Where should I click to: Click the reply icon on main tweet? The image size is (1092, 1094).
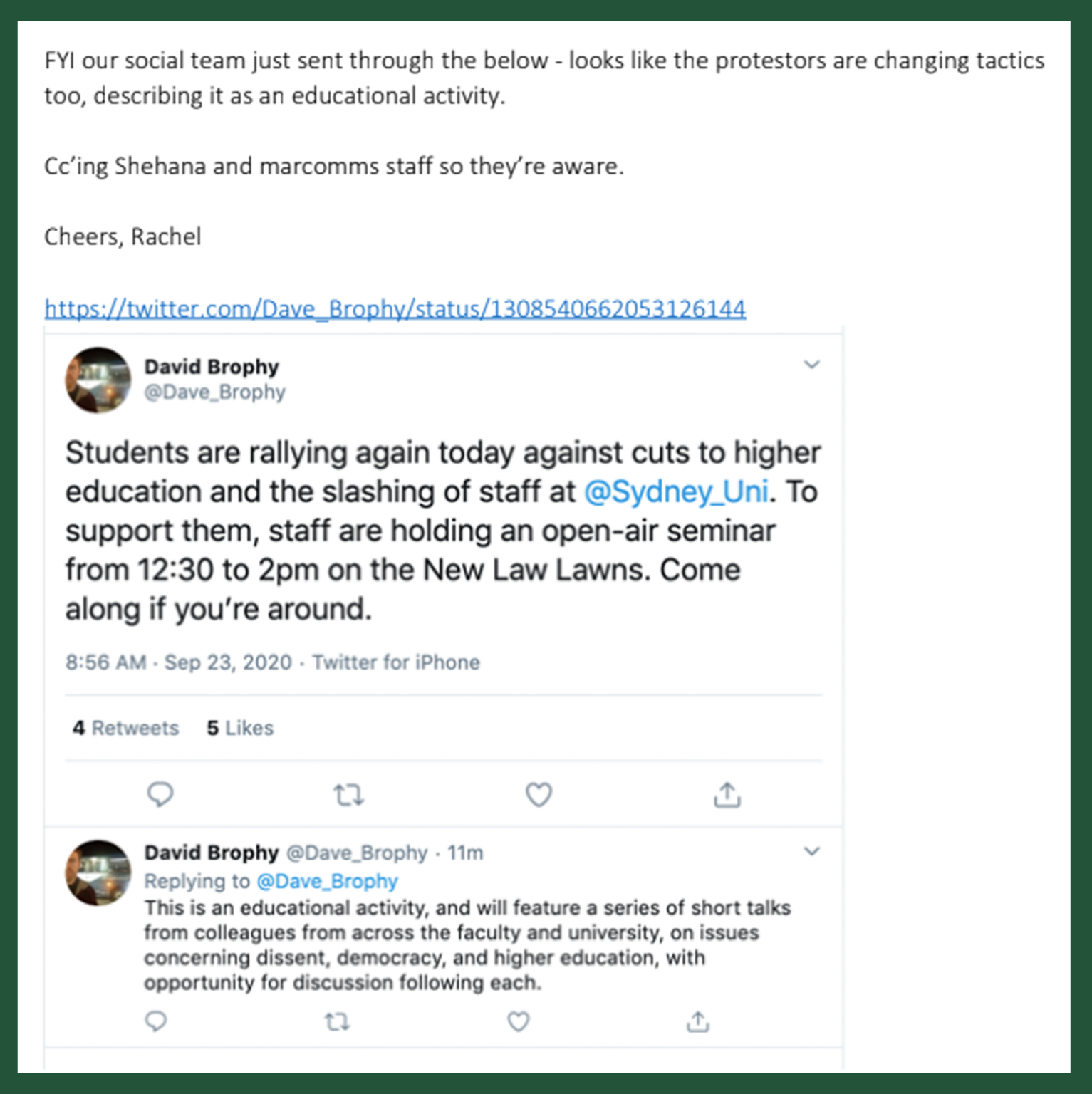coord(160,794)
